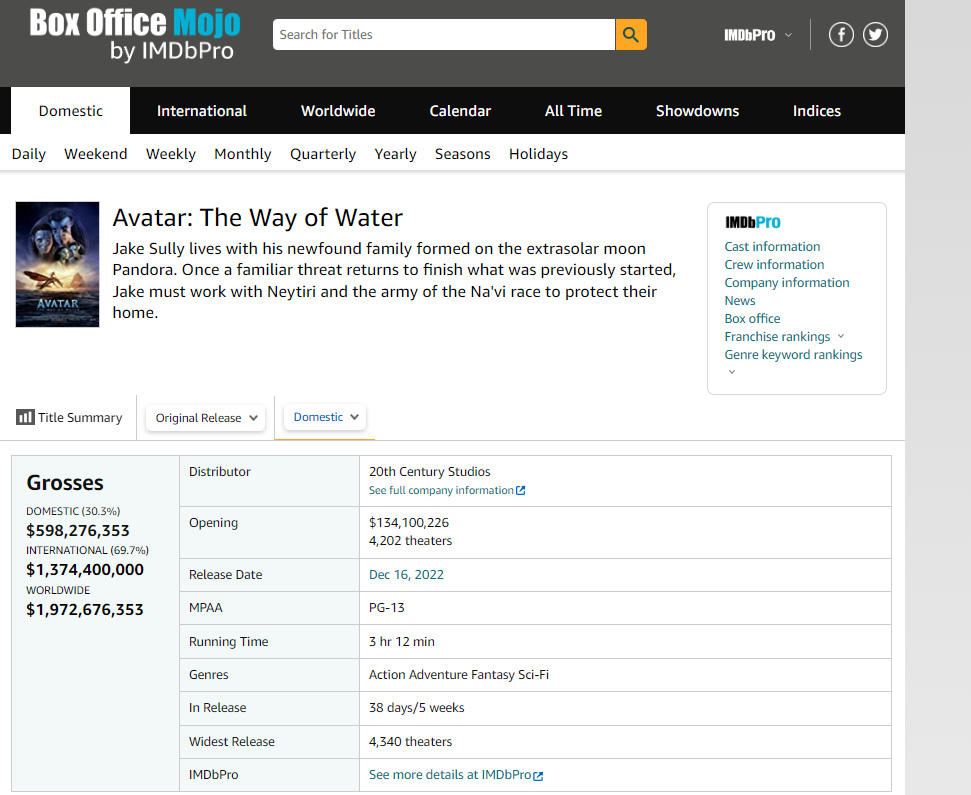
Task: Go to Yearly box office
Action: point(395,154)
